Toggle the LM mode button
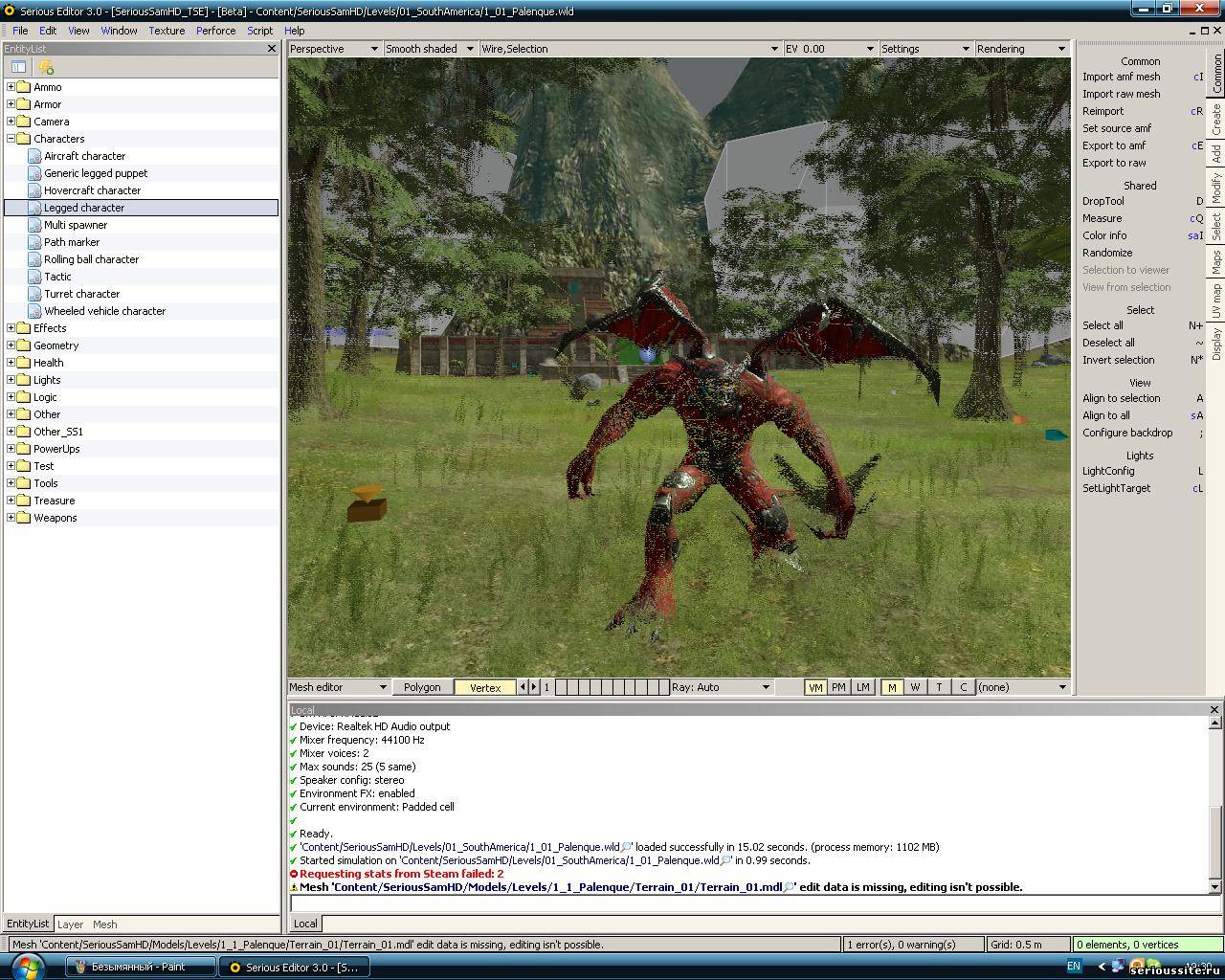1225x980 pixels. tap(862, 687)
